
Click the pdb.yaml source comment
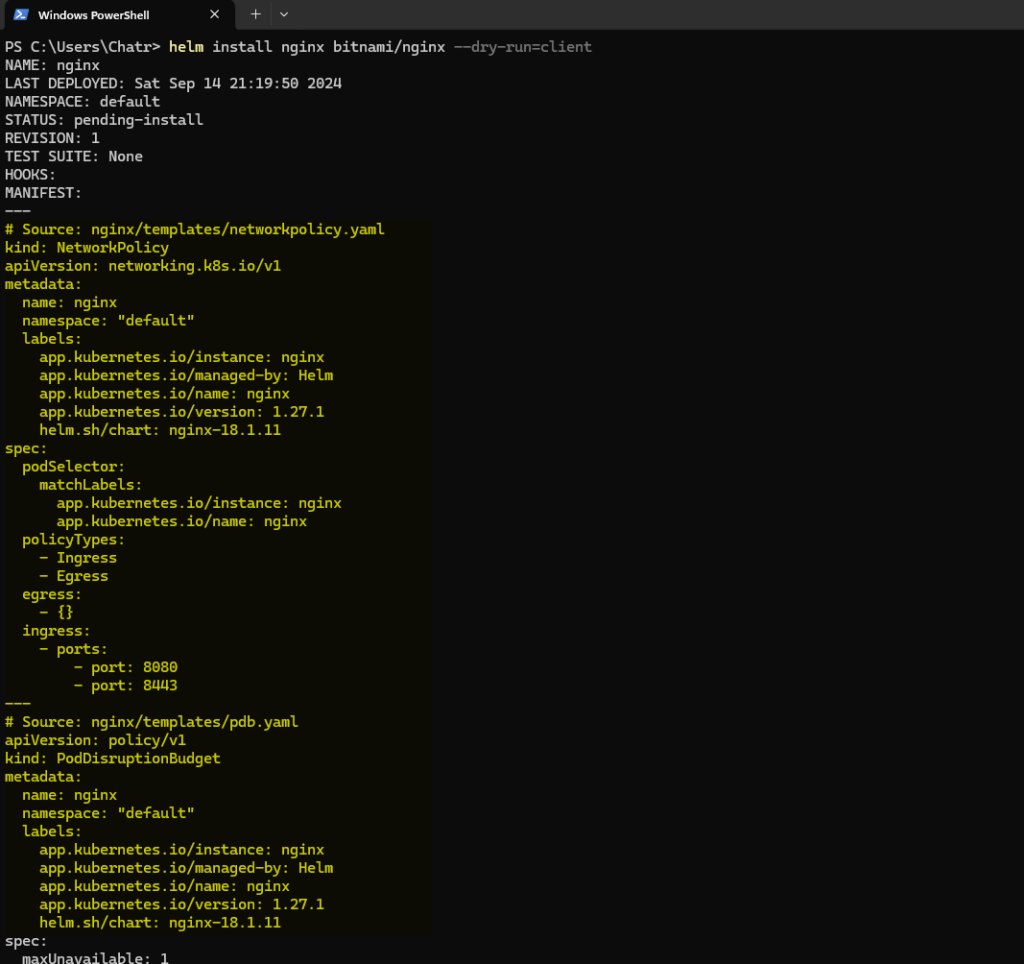pos(152,722)
